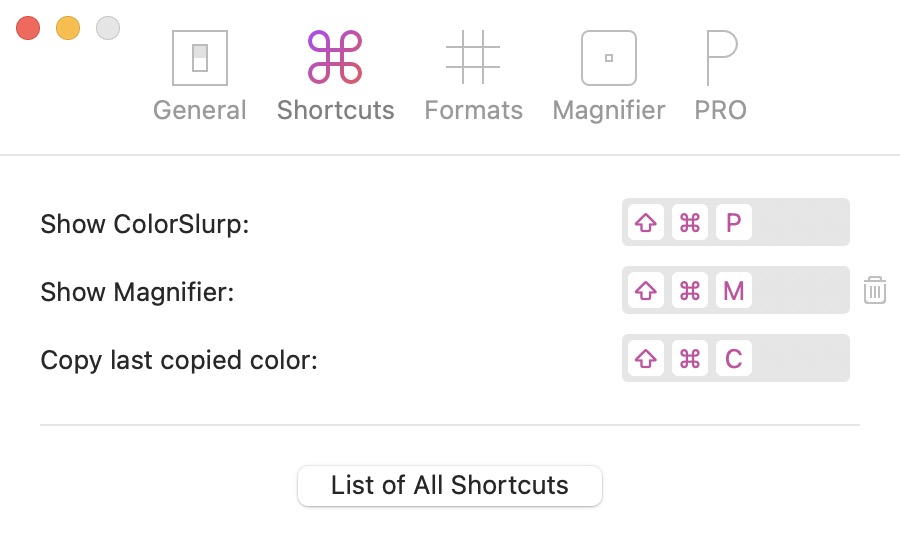Click the List of All Shortcuts button

coord(450,486)
